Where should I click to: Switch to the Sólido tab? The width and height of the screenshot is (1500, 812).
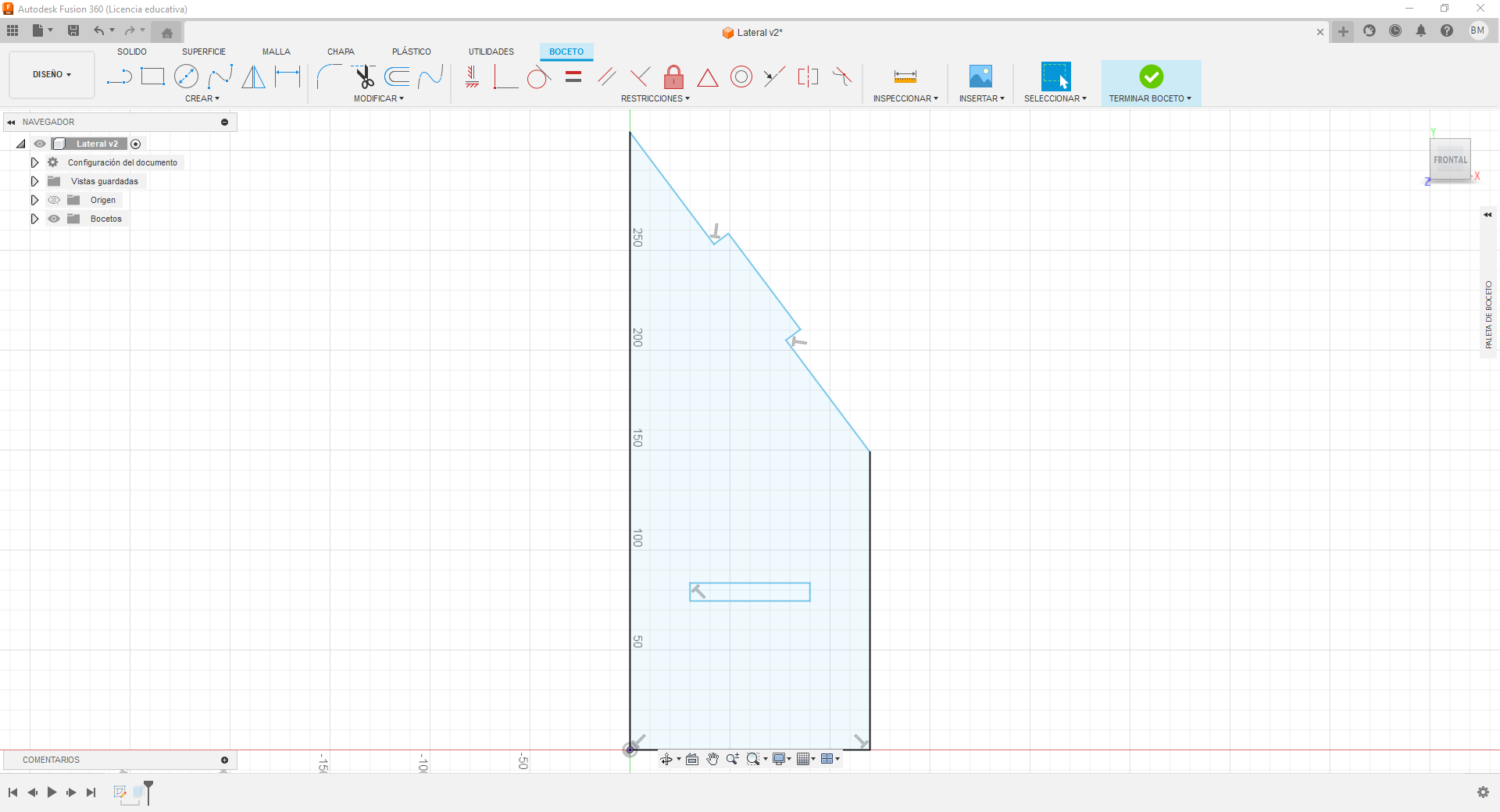132,52
